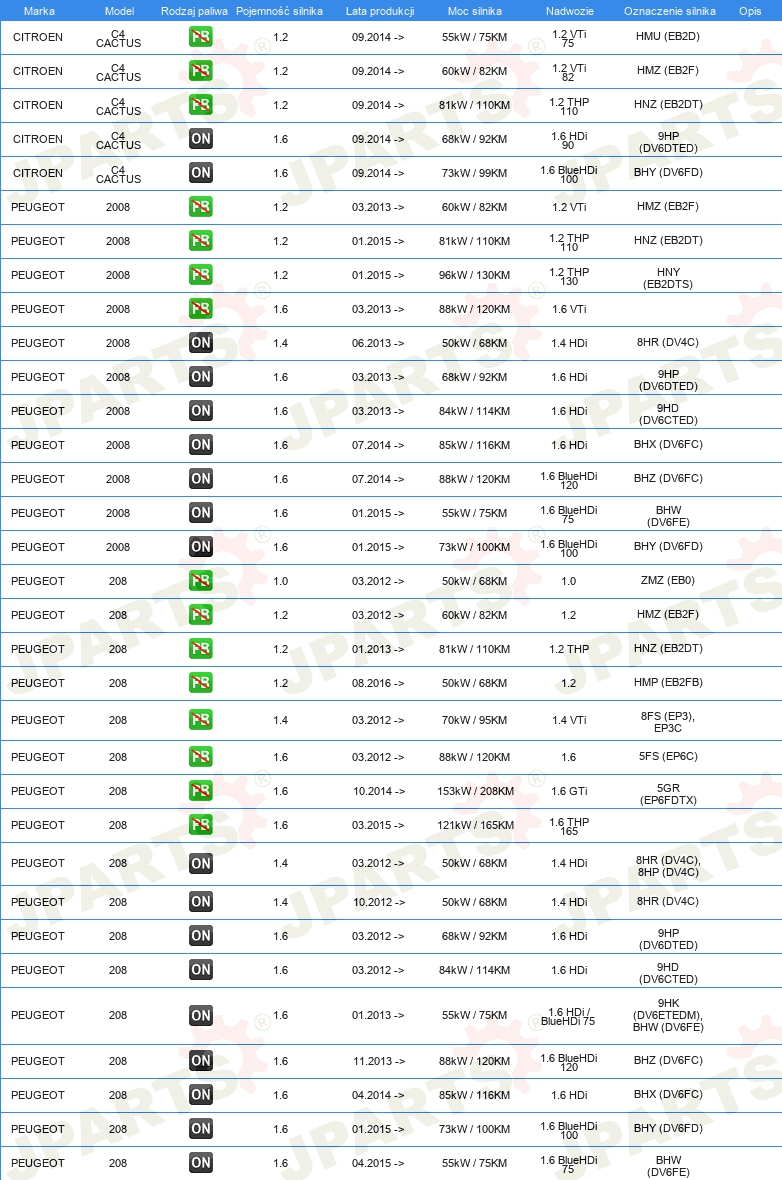Click the '06.2013 ->' production date
The width and height of the screenshot is (782, 1180).
378,343
